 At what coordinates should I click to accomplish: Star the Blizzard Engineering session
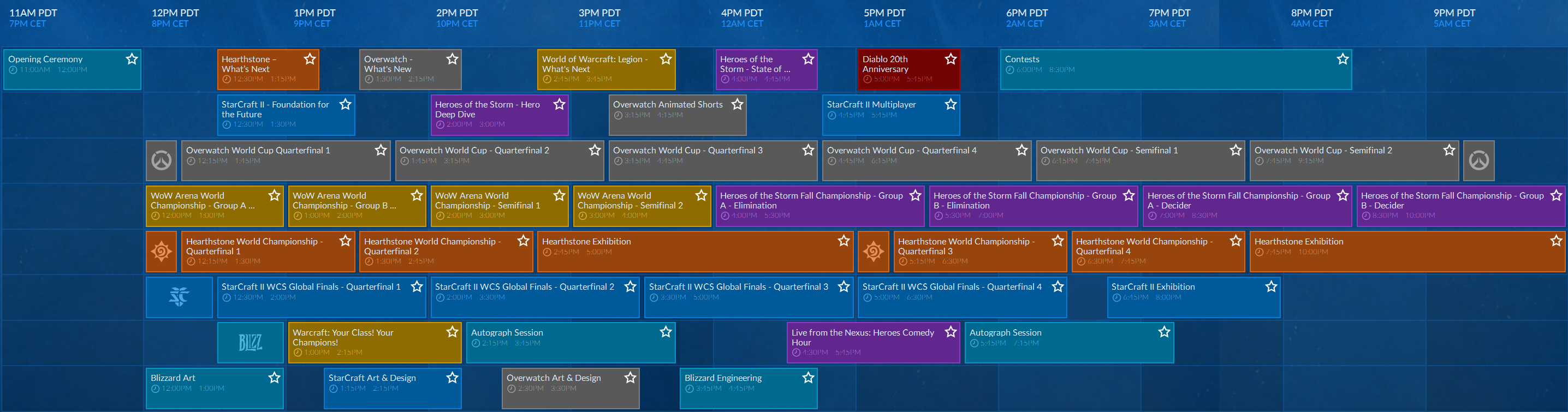(807, 378)
